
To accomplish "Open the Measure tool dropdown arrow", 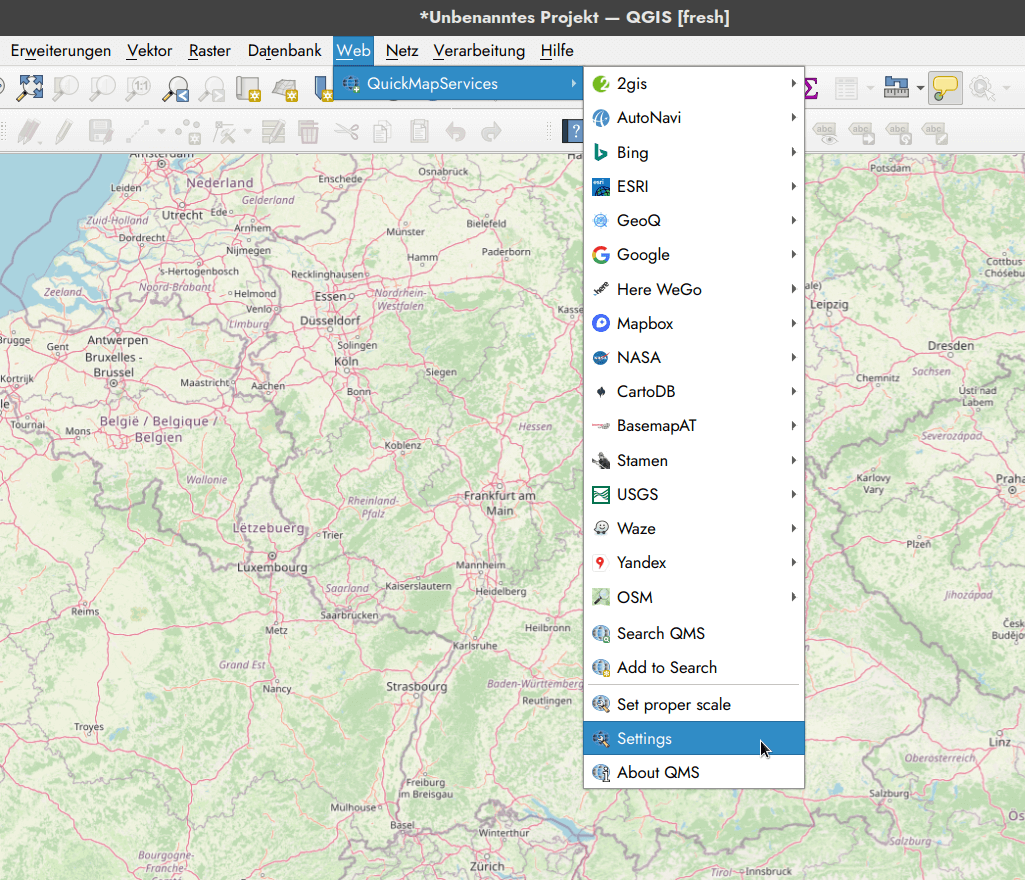I will pos(919,88).
